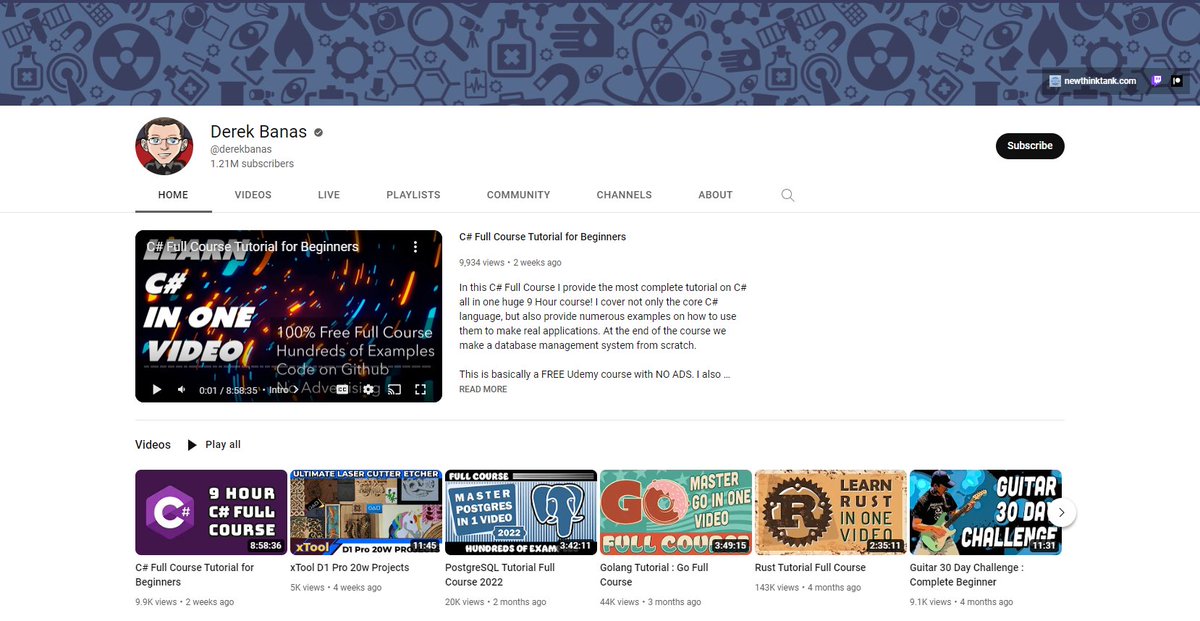The height and width of the screenshot is (621, 1200).
Task: Open the COMMUNITY tab
Action: tap(518, 195)
